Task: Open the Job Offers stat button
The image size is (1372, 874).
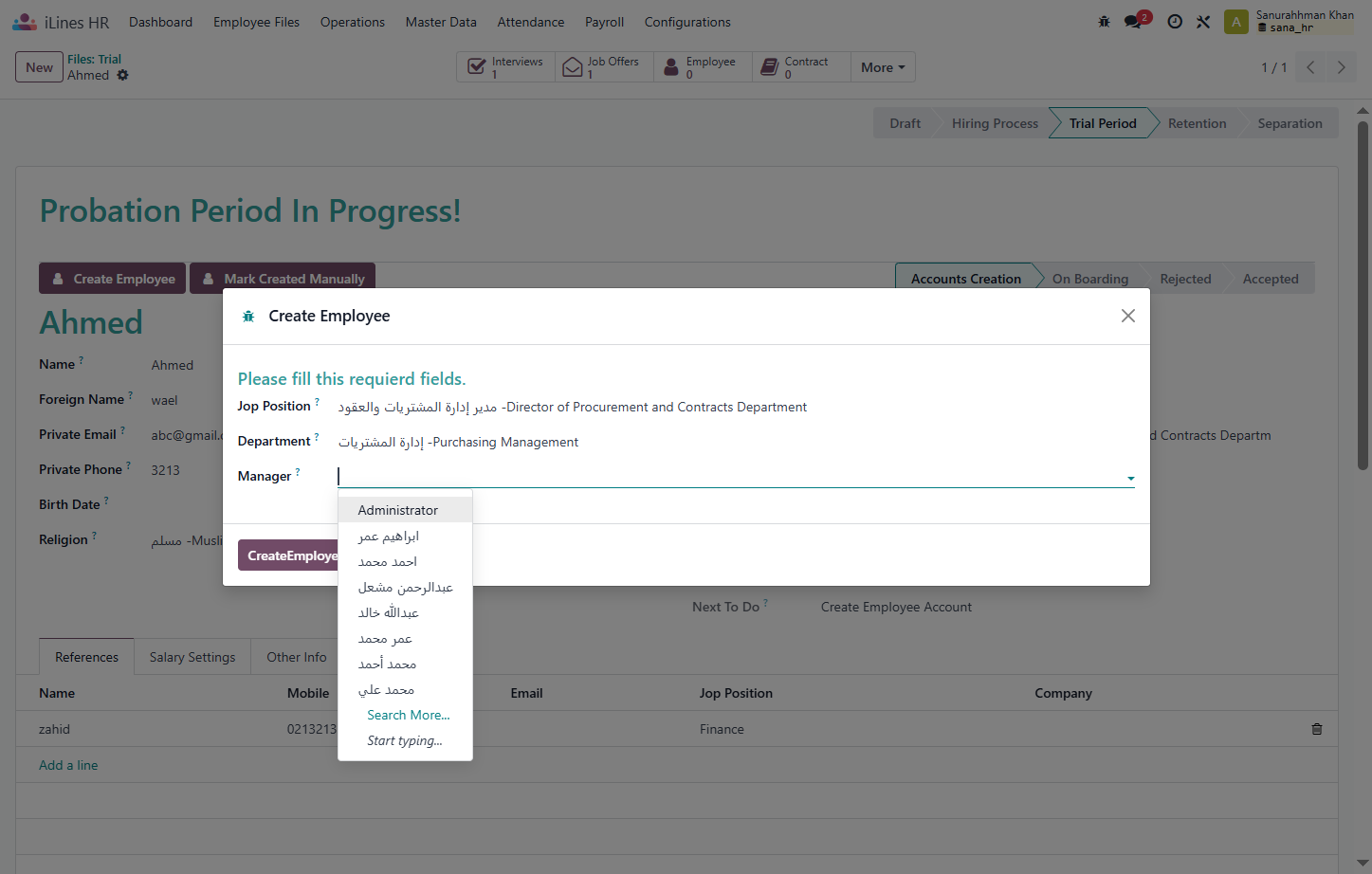Action: click(604, 67)
